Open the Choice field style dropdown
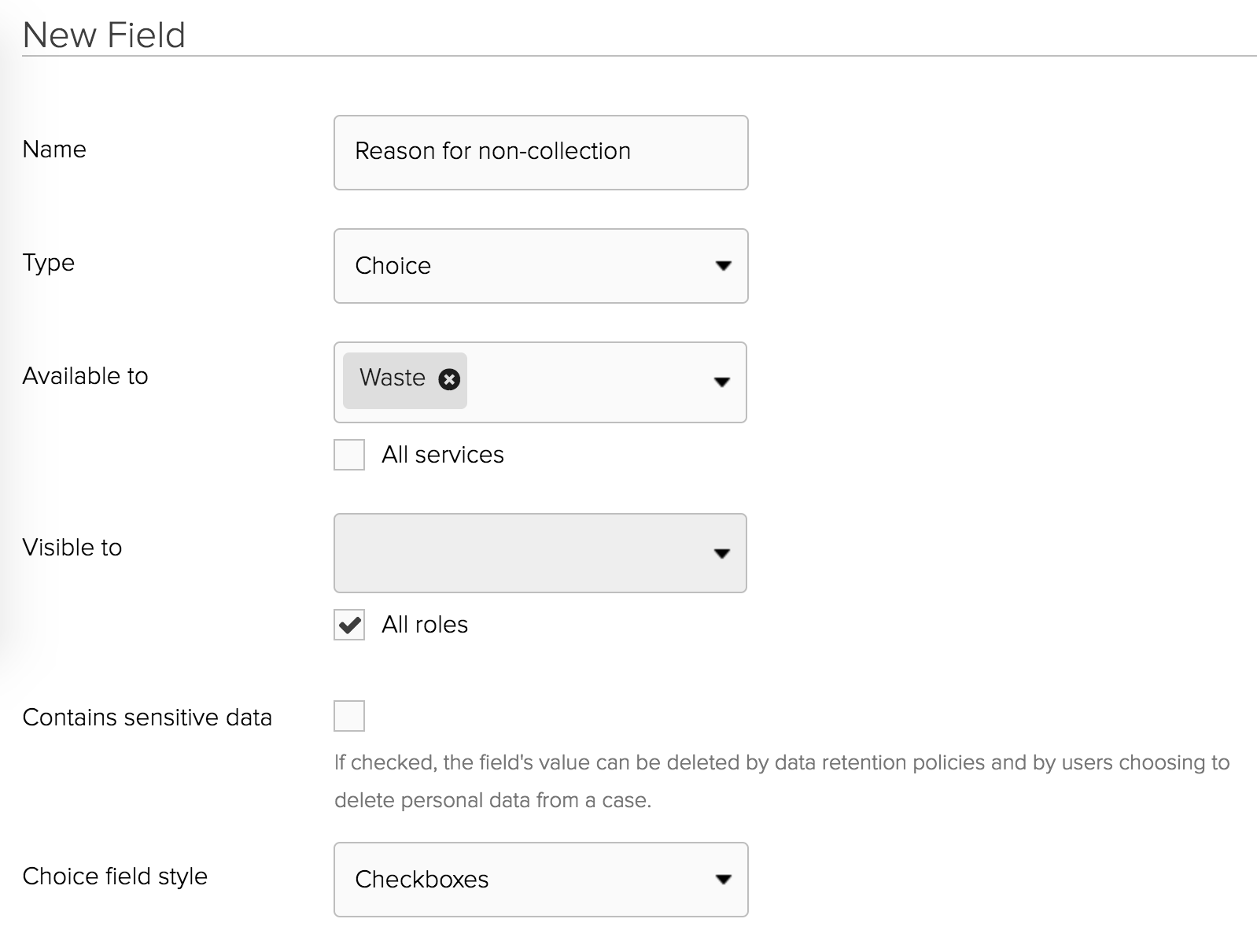This screenshot has height=952, width=1257. (x=540, y=879)
